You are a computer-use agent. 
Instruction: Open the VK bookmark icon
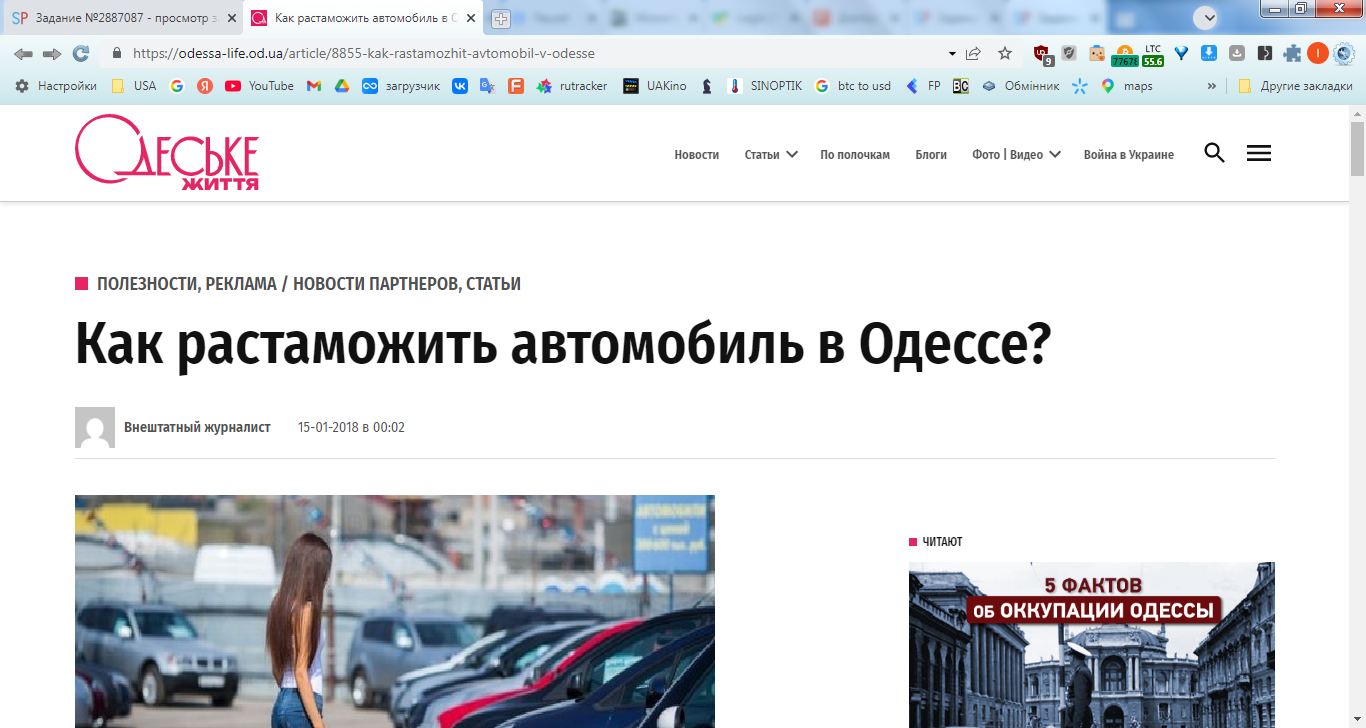click(460, 86)
